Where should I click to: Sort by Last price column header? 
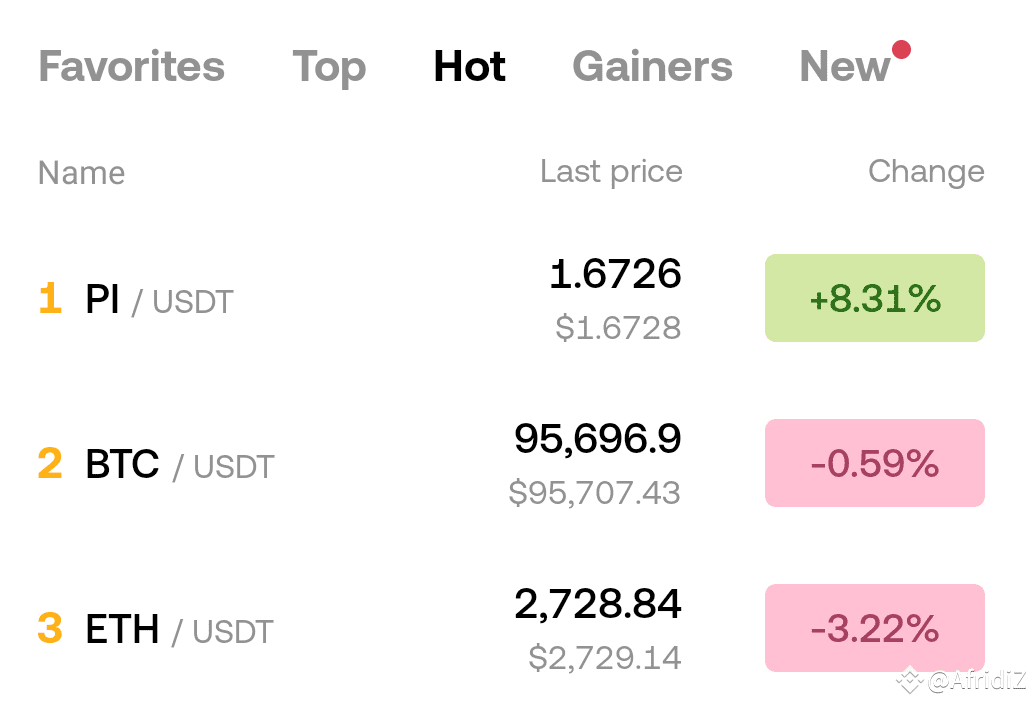[611, 172]
